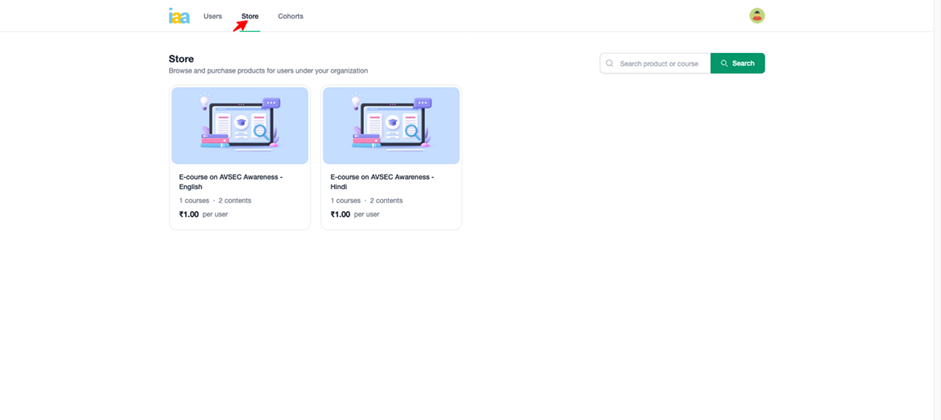Click the magnifying glass graphic on the English course image
This screenshot has height=420, width=941.
(x=261, y=130)
